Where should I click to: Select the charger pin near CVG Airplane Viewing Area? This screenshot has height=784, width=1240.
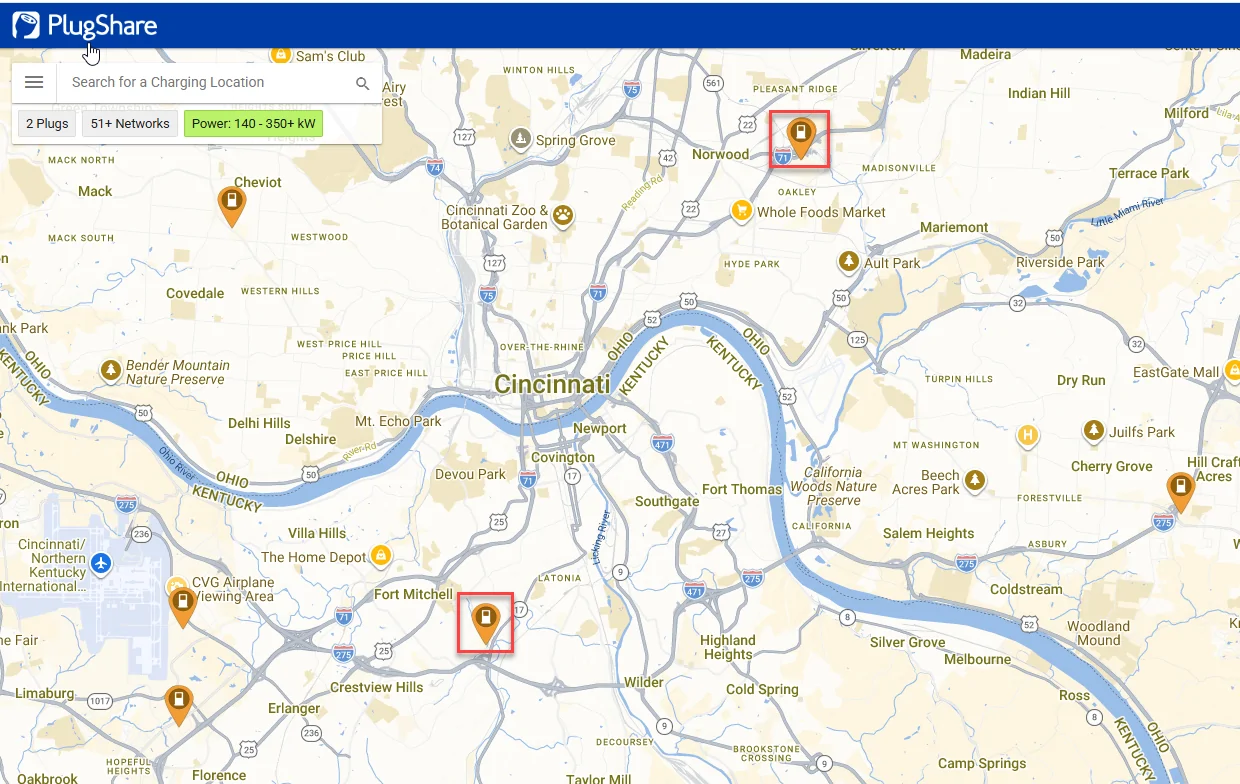coord(182,606)
